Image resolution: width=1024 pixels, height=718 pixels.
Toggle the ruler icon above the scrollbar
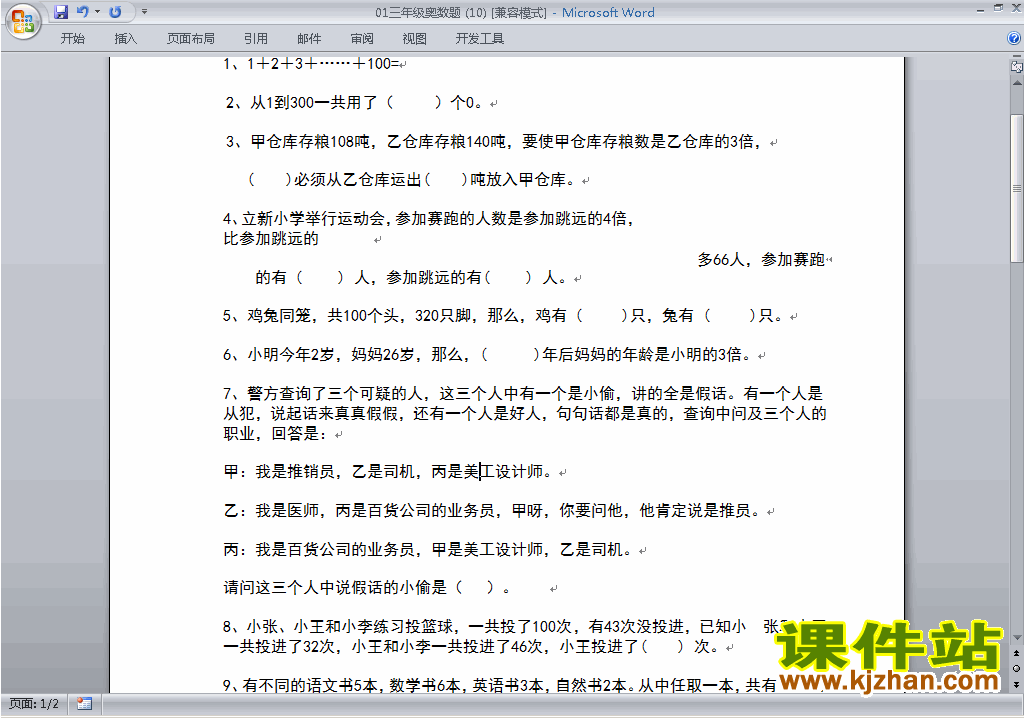point(1016,66)
